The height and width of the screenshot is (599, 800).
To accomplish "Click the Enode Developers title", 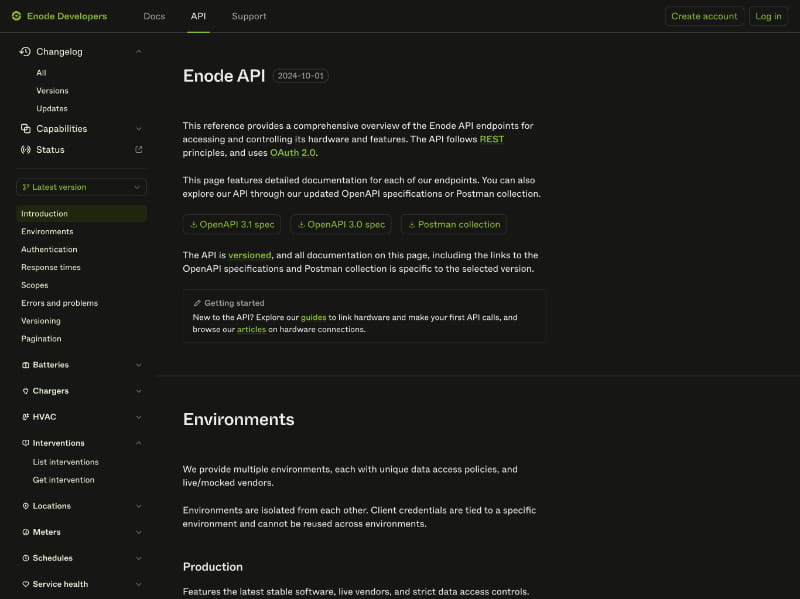I will (x=67, y=16).
